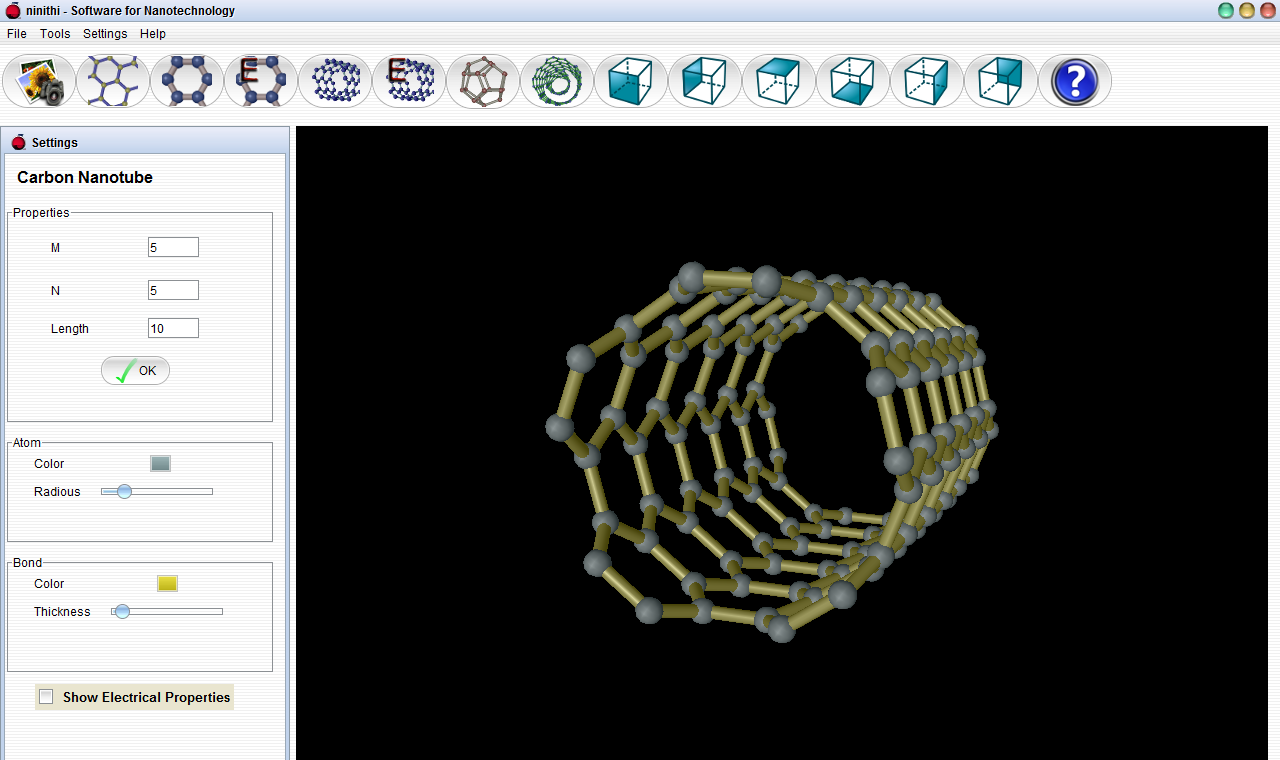This screenshot has height=760, width=1280.
Task: Select the graphene sheet lattice icon
Action: click(113, 81)
